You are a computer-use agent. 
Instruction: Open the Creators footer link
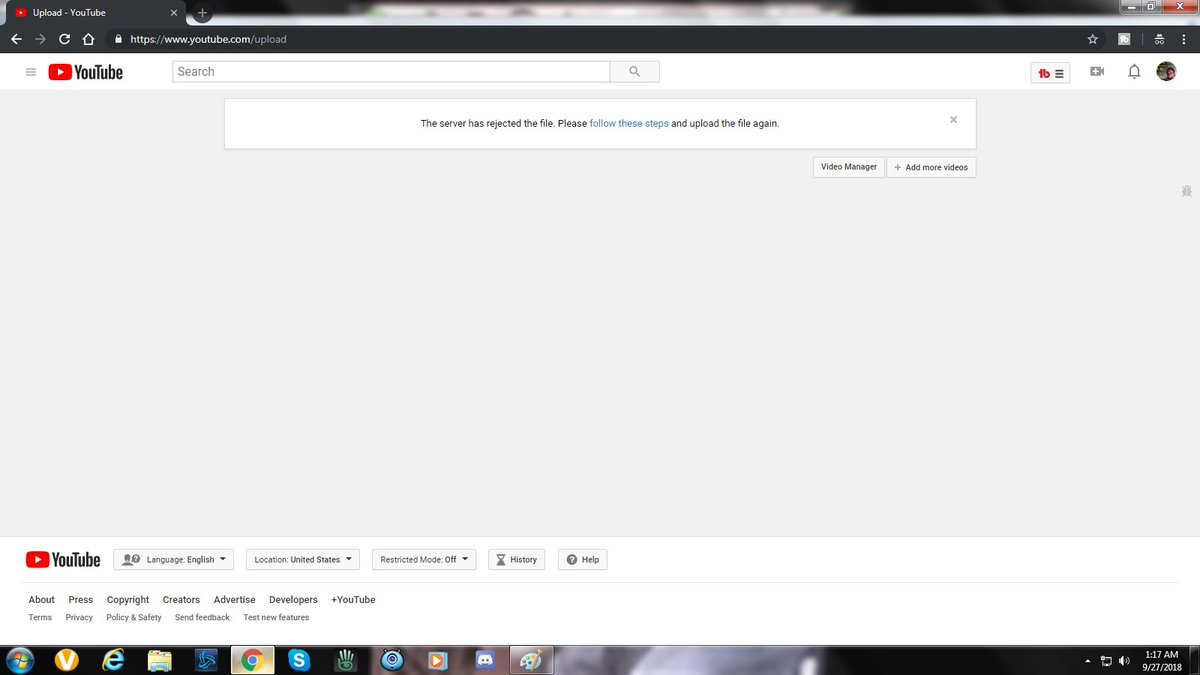point(181,600)
